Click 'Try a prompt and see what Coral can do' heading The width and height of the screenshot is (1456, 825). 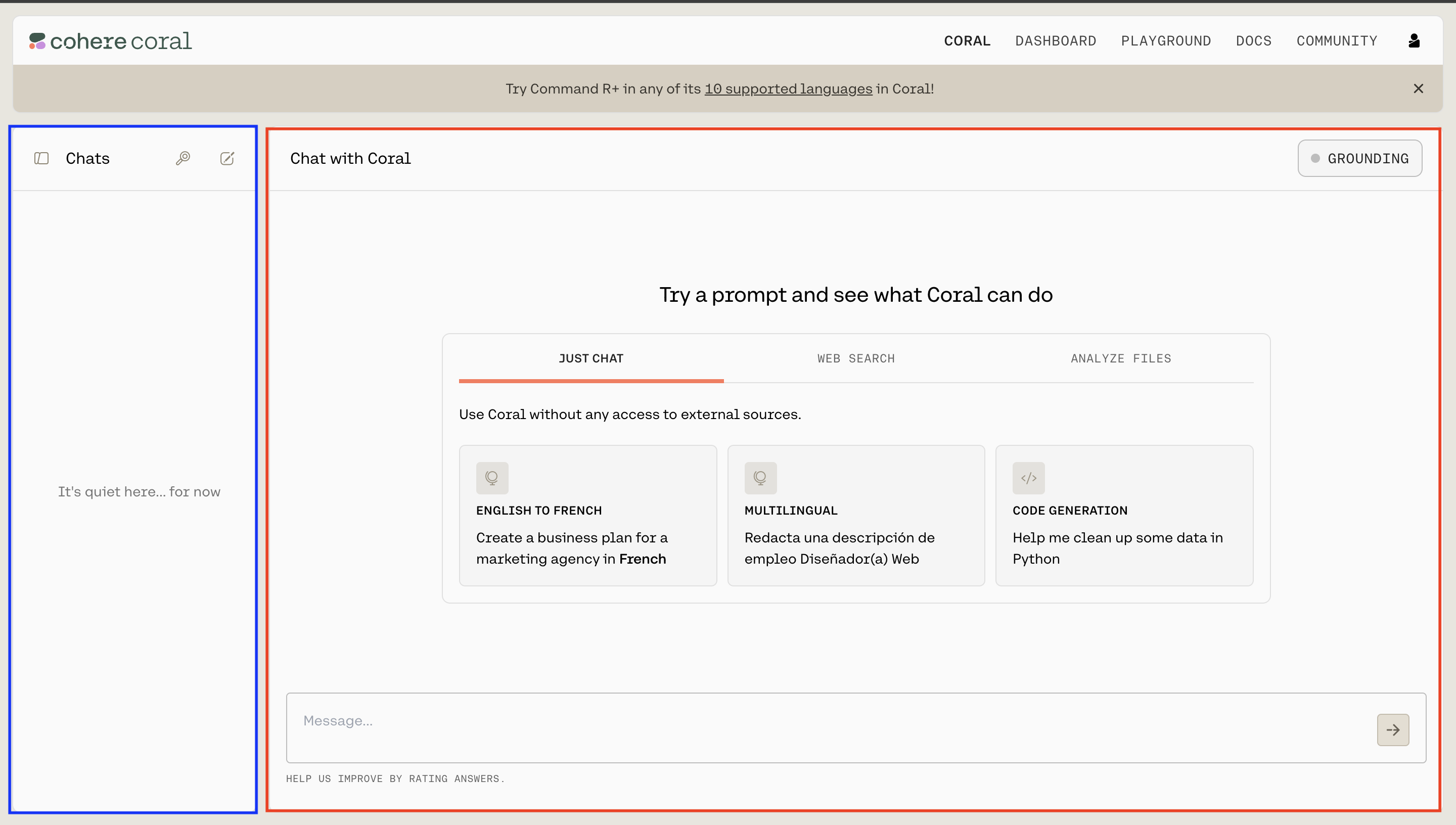(856, 295)
